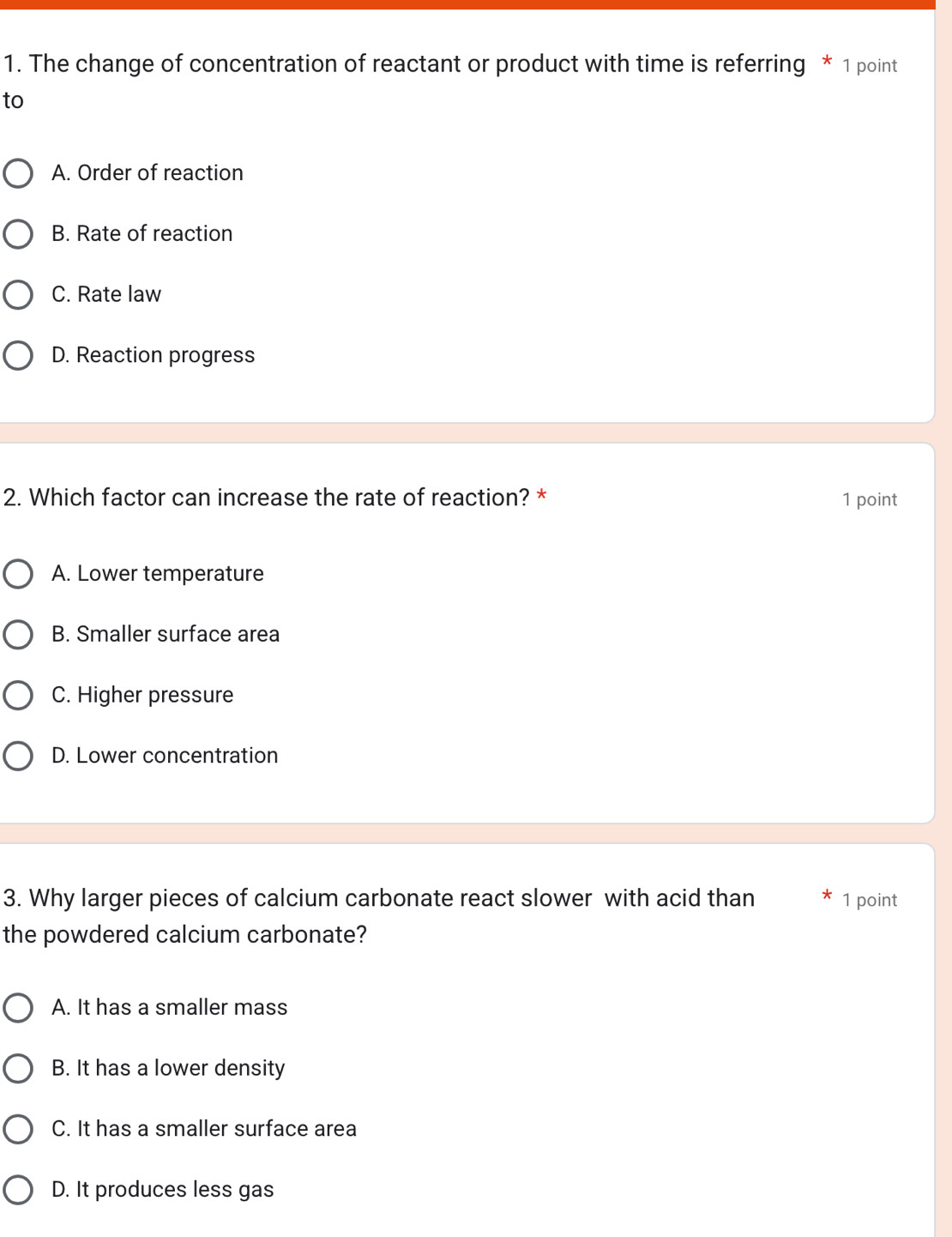
Task: Choose A. It has a smaller mass
Action: point(18,1008)
